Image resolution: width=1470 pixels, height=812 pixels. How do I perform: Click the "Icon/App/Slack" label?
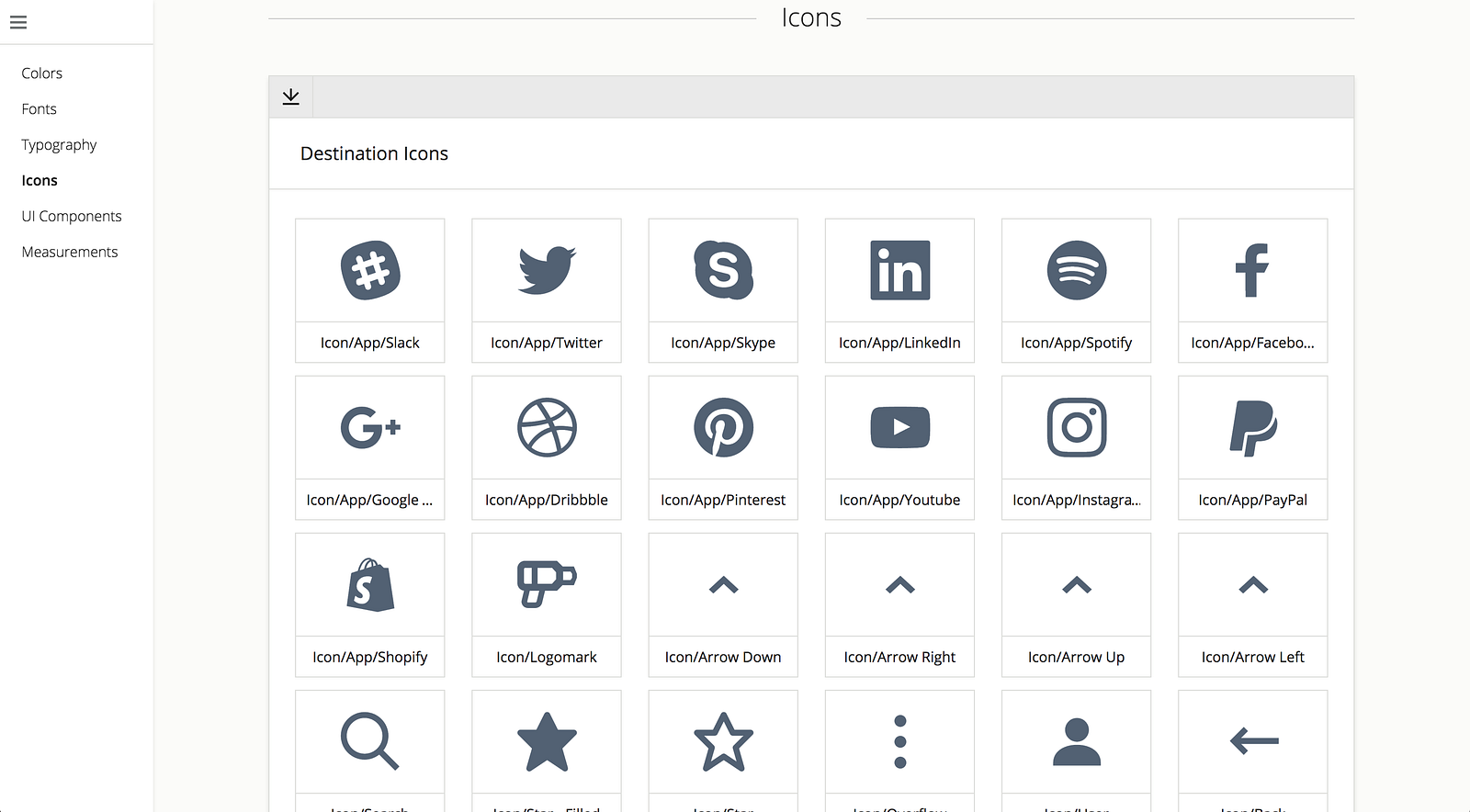tap(370, 343)
